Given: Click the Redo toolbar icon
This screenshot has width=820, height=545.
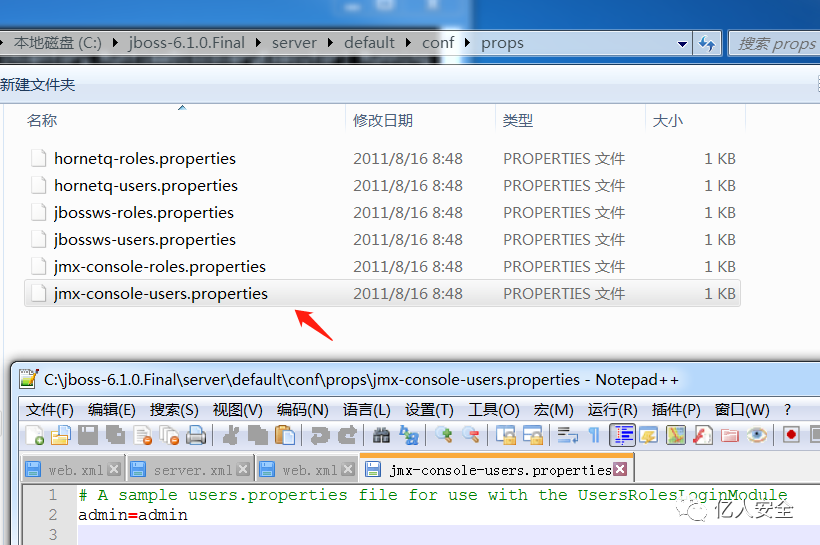Looking at the screenshot, I should (347, 435).
